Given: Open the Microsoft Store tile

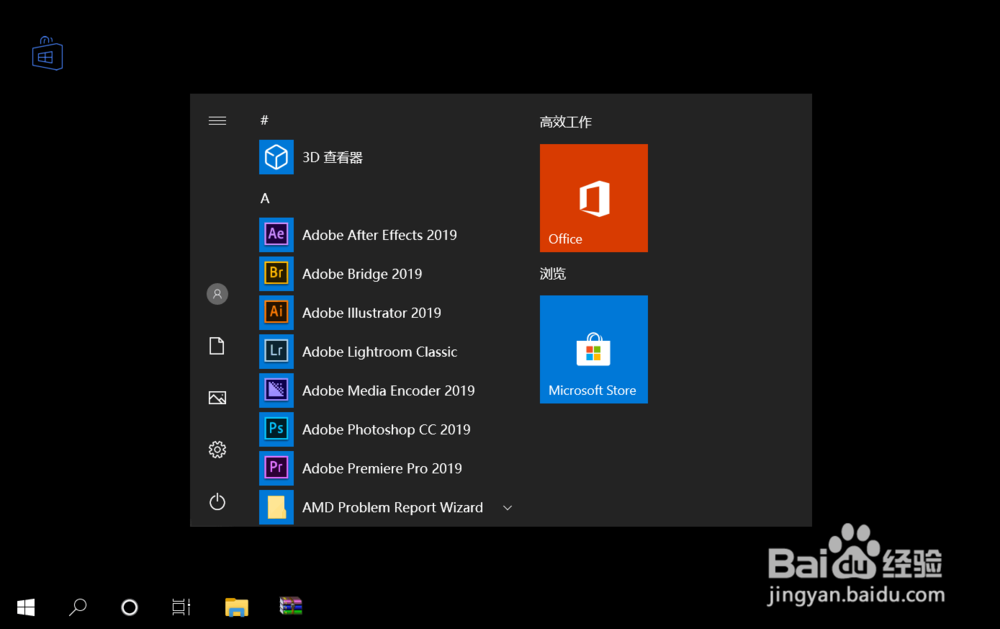Looking at the screenshot, I should coord(594,349).
